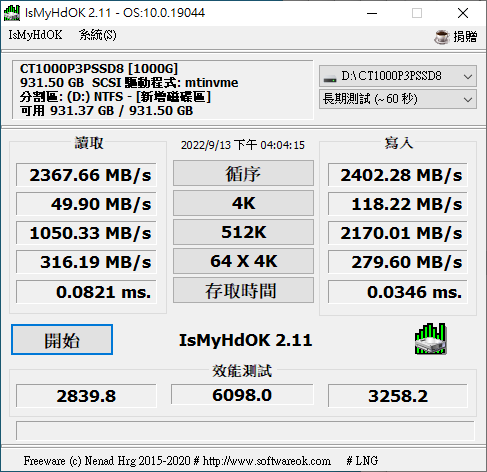This screenshot has width=487, height=472.
Task: Select the write value 2170.01 MB/s
Action: point(398,233)
